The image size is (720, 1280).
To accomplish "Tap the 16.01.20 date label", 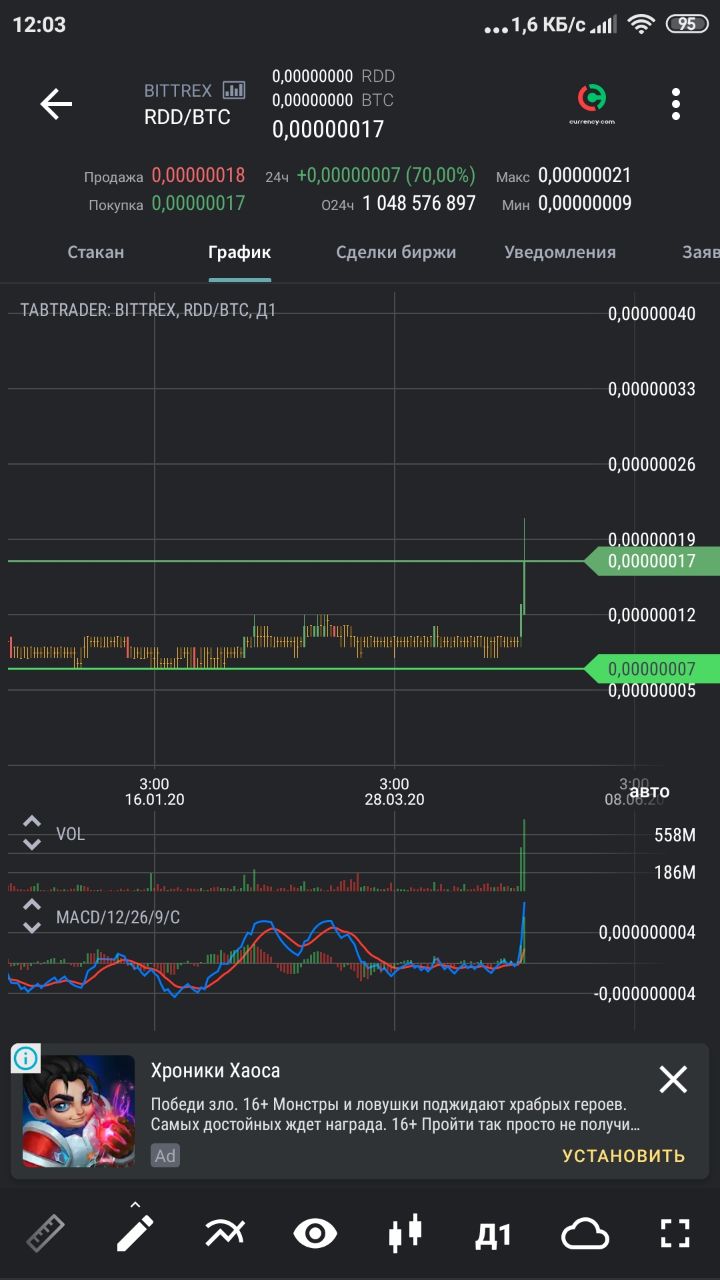I will coord(154,800).
